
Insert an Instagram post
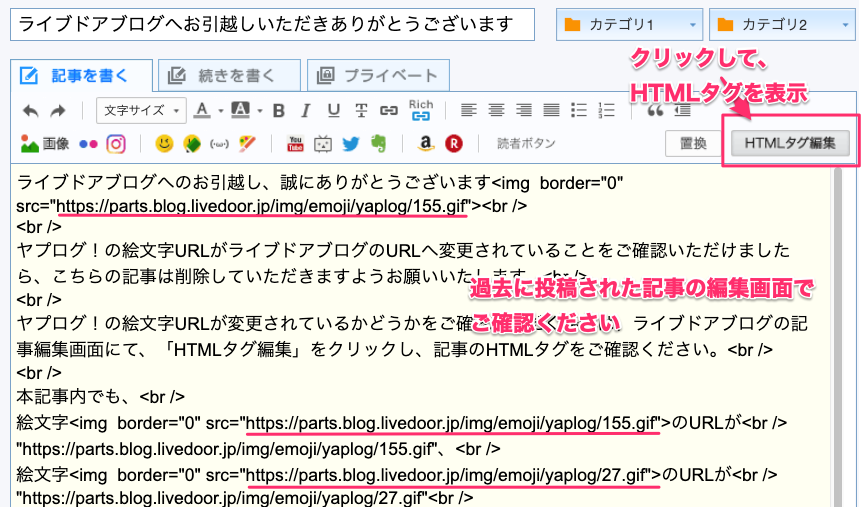pyautogui.click(x=116, y=144)
